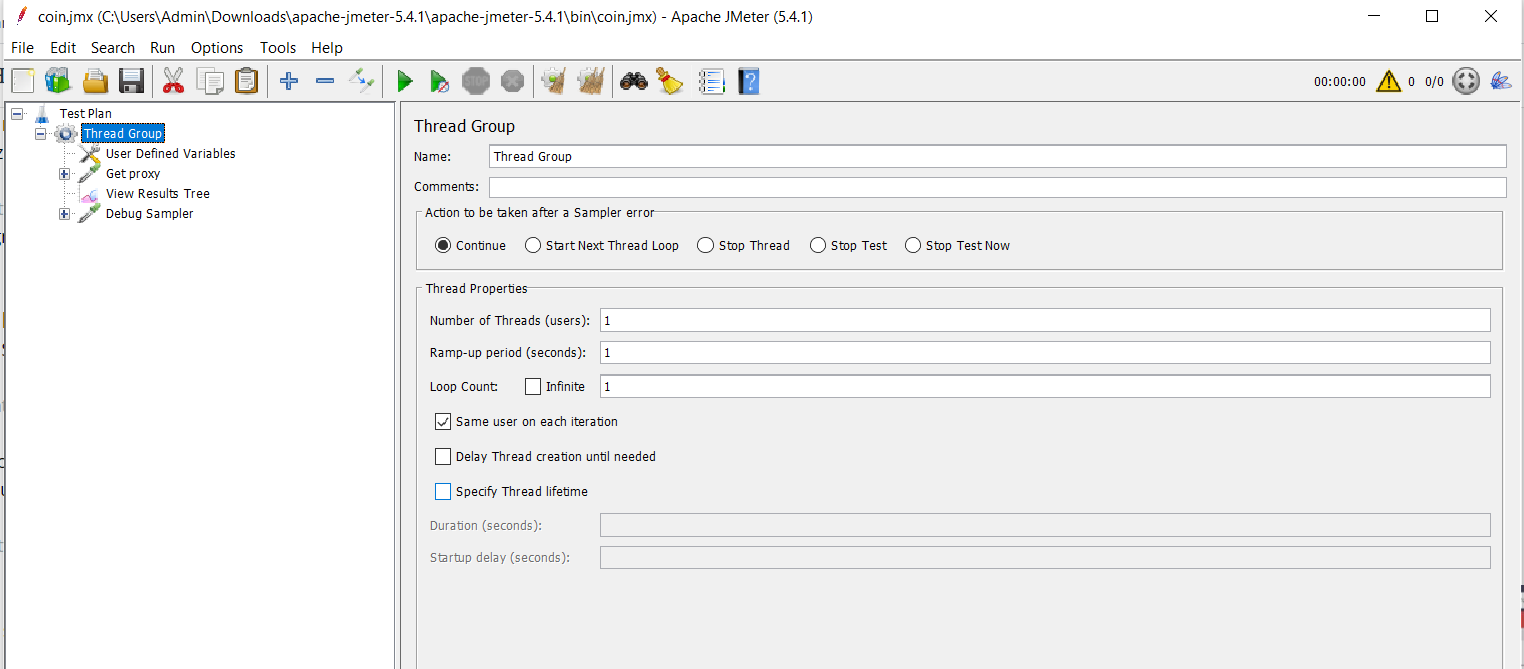This screenshot has height=669, width=1524.
Task: Open the Tools menu
Action: pos(278,47)
